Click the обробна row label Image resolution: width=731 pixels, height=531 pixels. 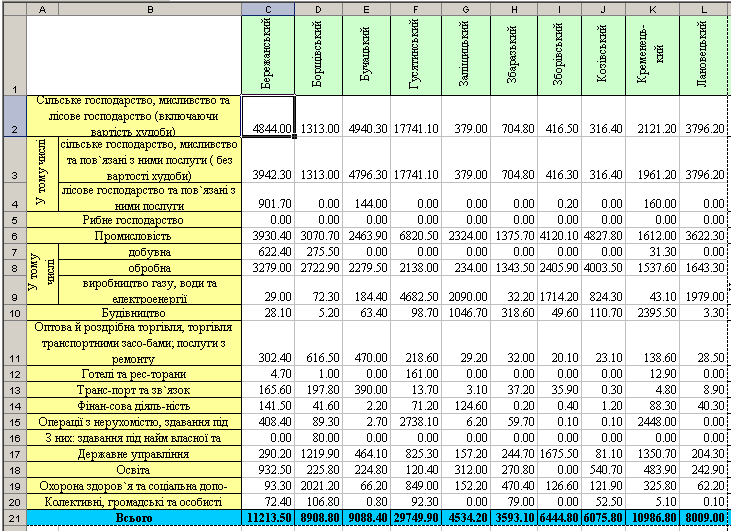[x=150, y=268]
